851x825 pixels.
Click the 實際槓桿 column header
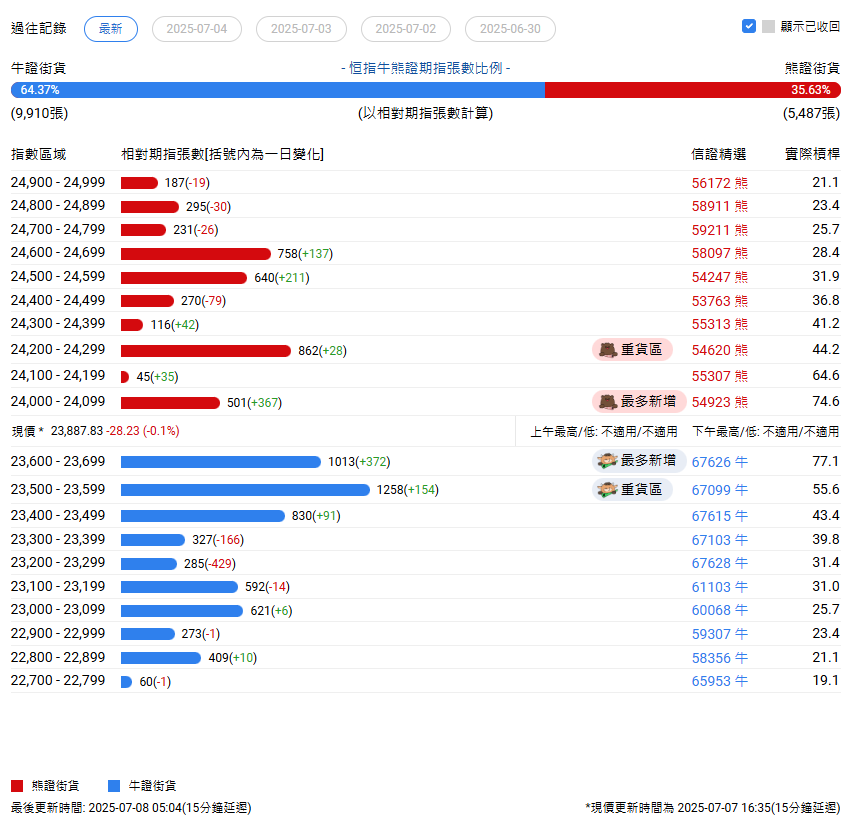click(x=812, y=155)
